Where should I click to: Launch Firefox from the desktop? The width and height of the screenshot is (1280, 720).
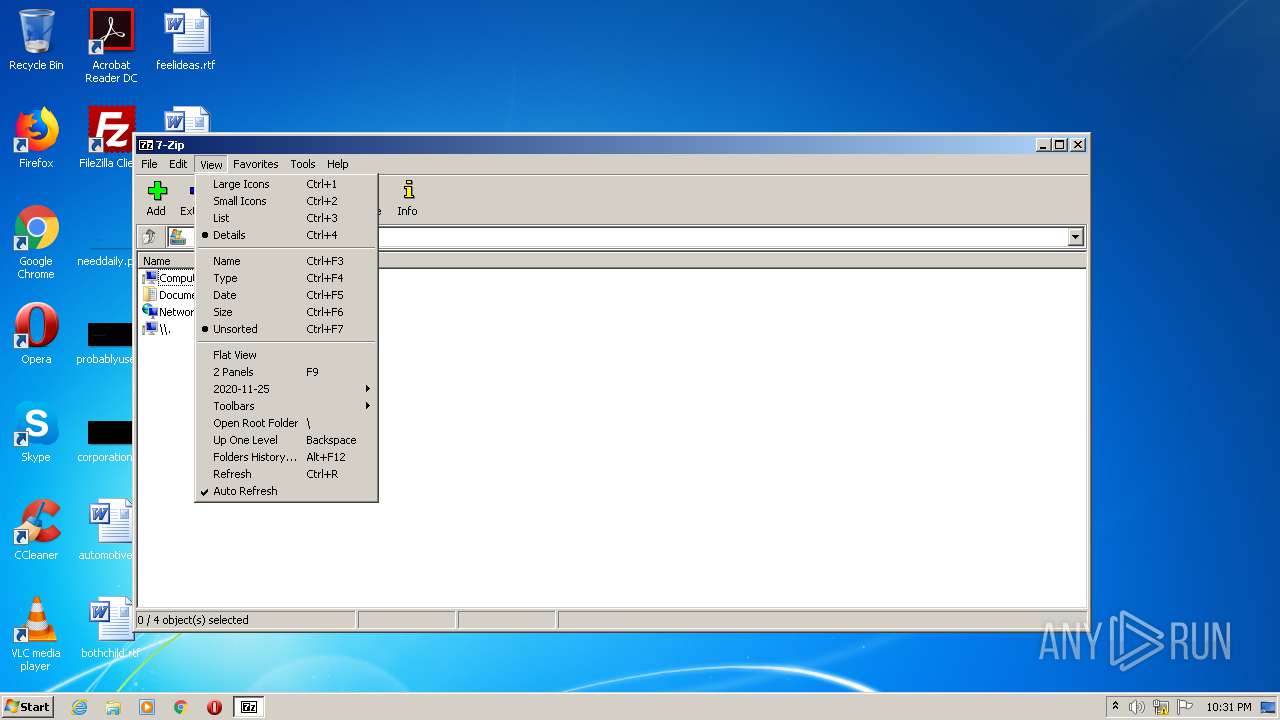pyautogui.click(x=36, y=138)
